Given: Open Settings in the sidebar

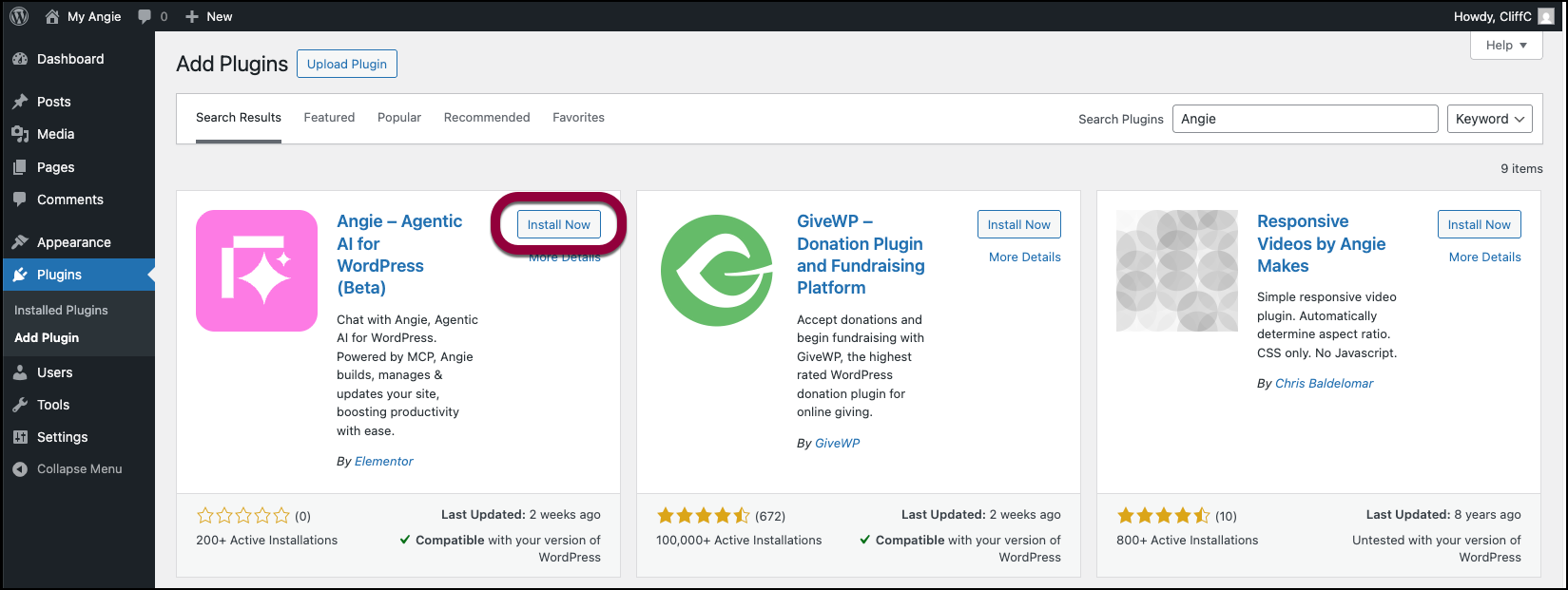Looking at the screenshot, I should (62, 437).
